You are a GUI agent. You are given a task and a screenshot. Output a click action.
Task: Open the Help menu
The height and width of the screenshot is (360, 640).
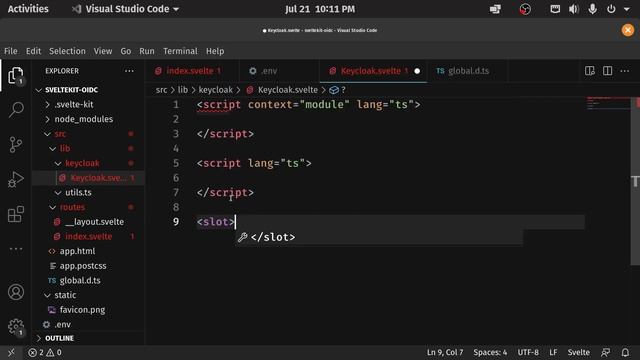[215, 51]
